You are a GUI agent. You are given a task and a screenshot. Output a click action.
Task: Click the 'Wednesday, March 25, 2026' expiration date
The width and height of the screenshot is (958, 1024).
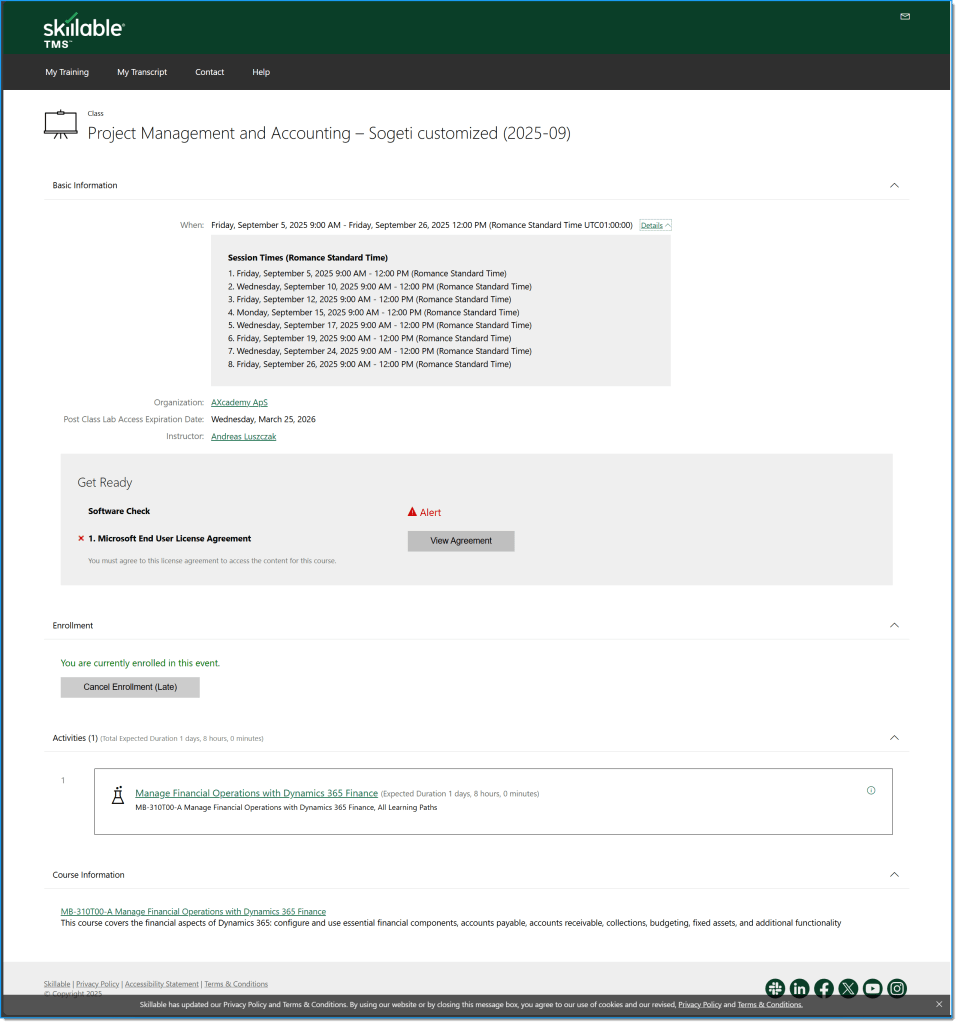point(263,419)
